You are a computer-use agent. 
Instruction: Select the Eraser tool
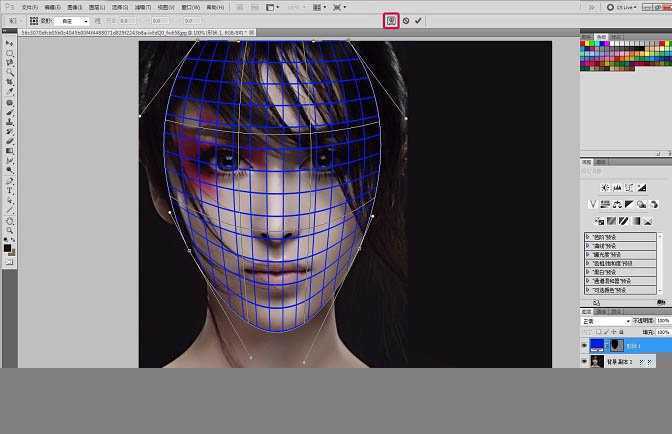[9, 141]
